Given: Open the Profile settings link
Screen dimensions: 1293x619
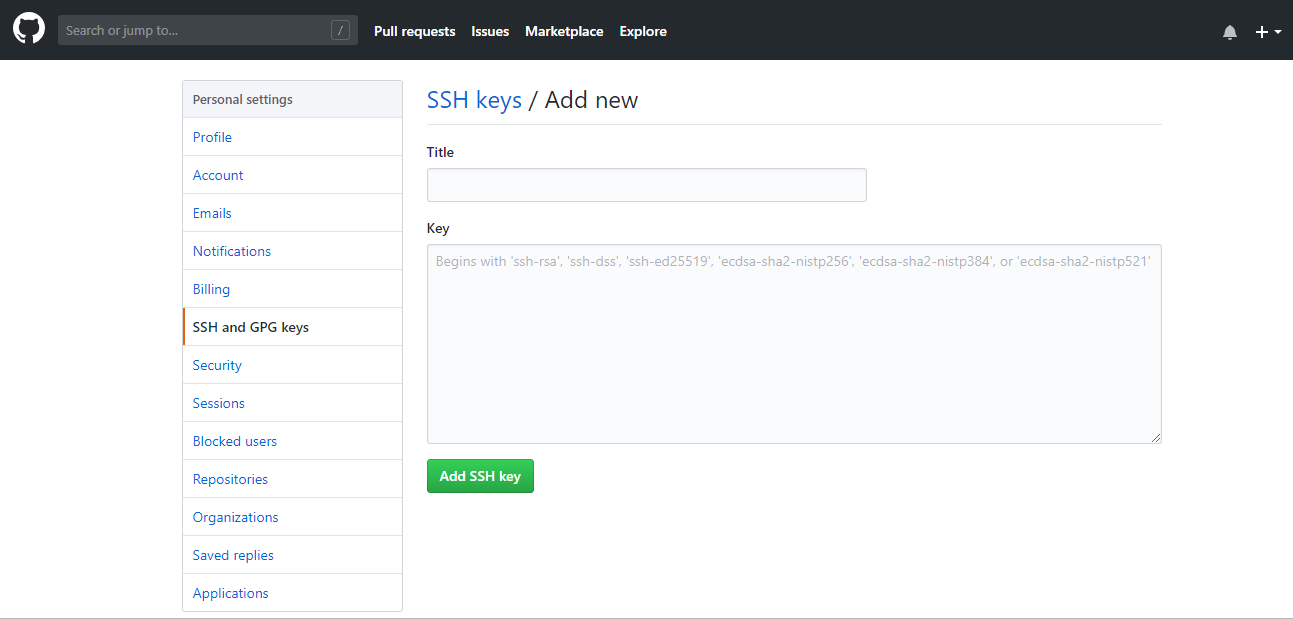Looking at the screenshot, I should tap(212, 137).
